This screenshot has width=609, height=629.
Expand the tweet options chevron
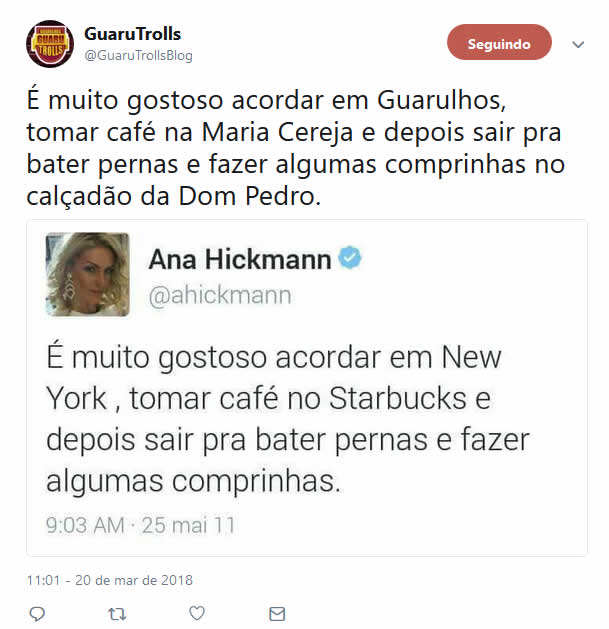click(578, 44)
